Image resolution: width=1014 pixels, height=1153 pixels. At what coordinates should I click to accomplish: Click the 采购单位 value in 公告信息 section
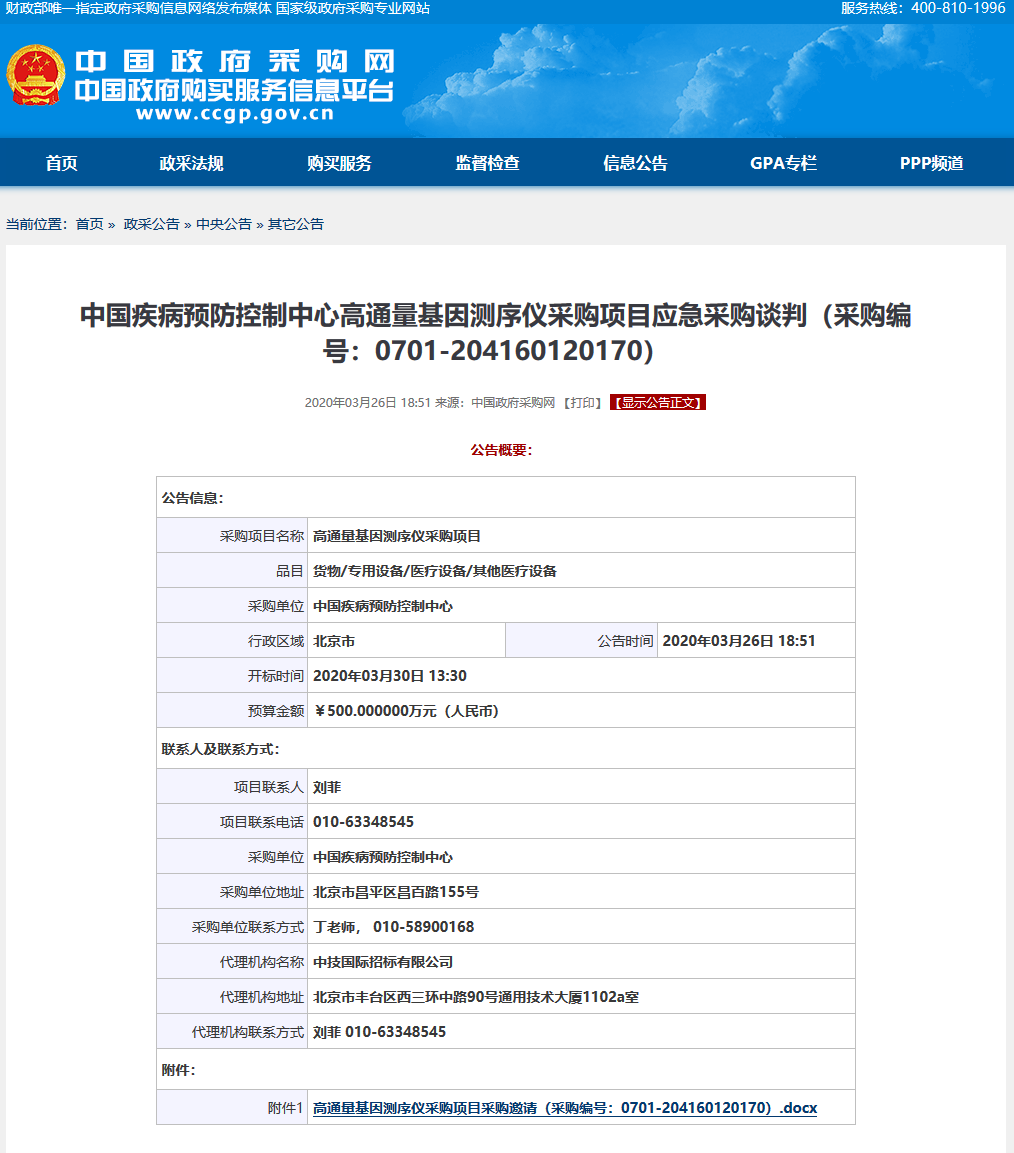click(382, 607)
